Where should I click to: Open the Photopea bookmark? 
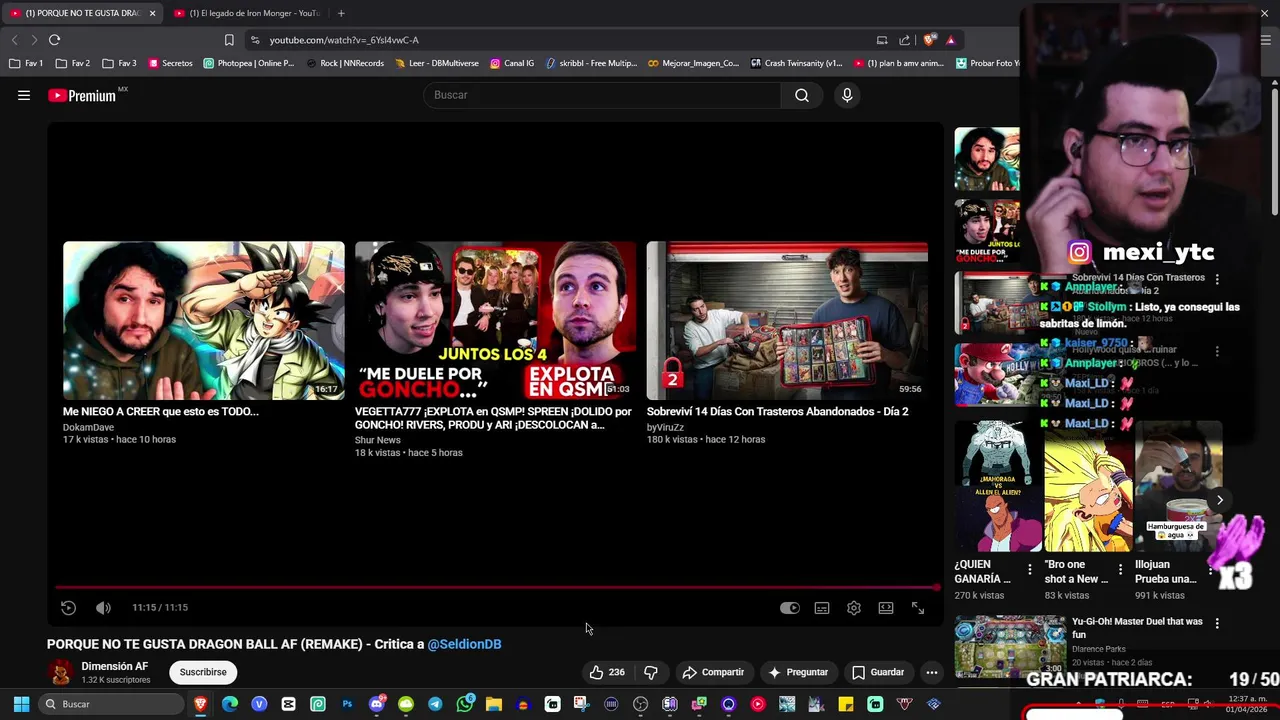[249, 63]
